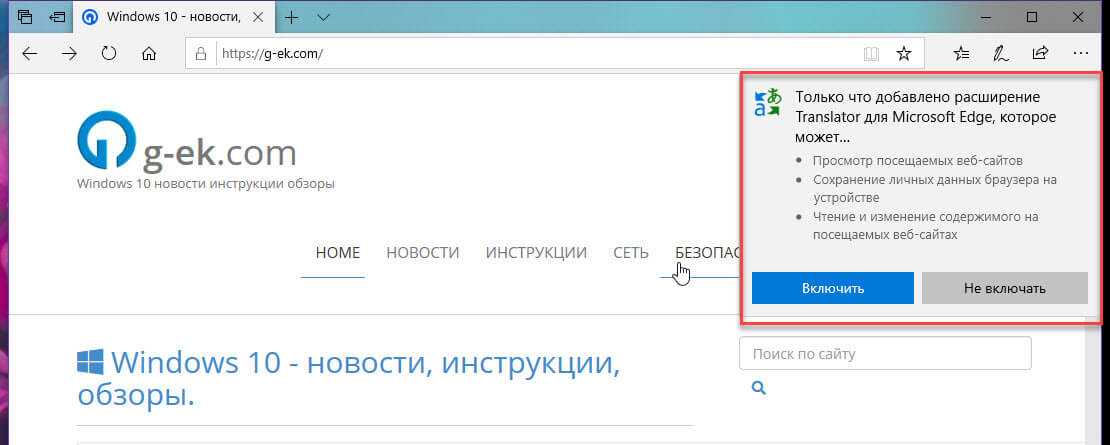Open the home page icon
The width and height of the screenshot is (1110, 445).
(149, 54)
